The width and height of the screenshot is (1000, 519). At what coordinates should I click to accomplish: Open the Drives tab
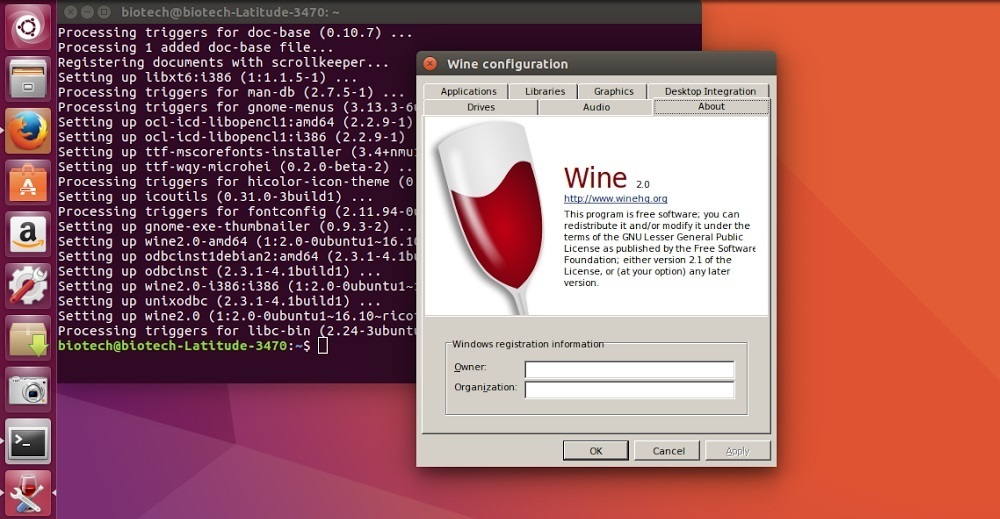pyautogui.click(x=481, y=107)
